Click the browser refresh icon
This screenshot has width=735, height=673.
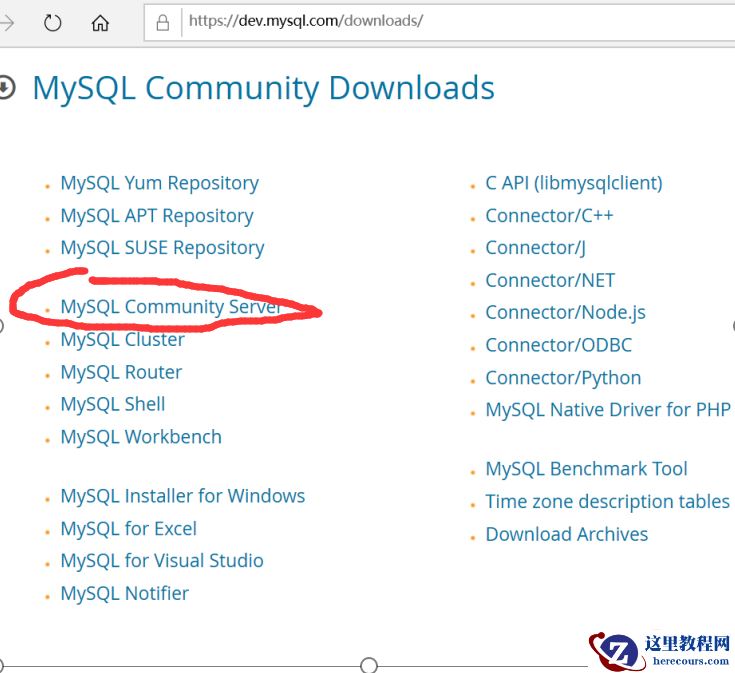coord(52,22)
